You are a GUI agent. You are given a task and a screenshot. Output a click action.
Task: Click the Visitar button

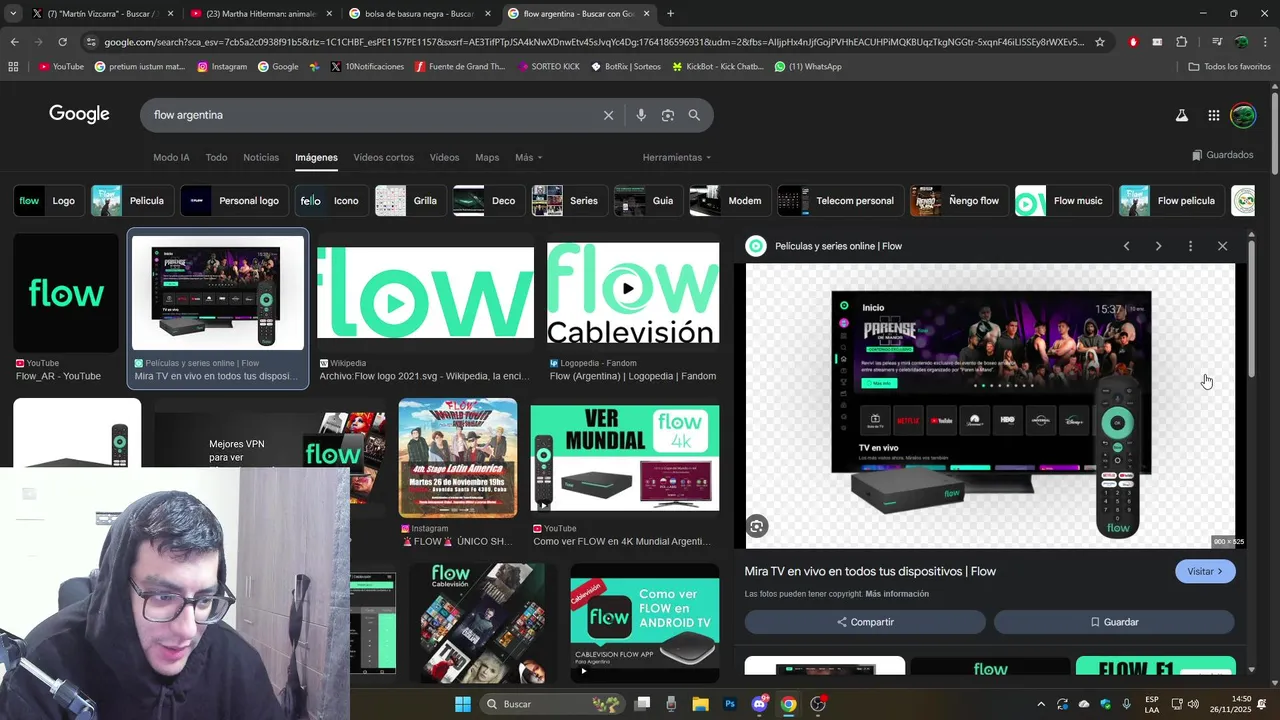[1205, 572]
